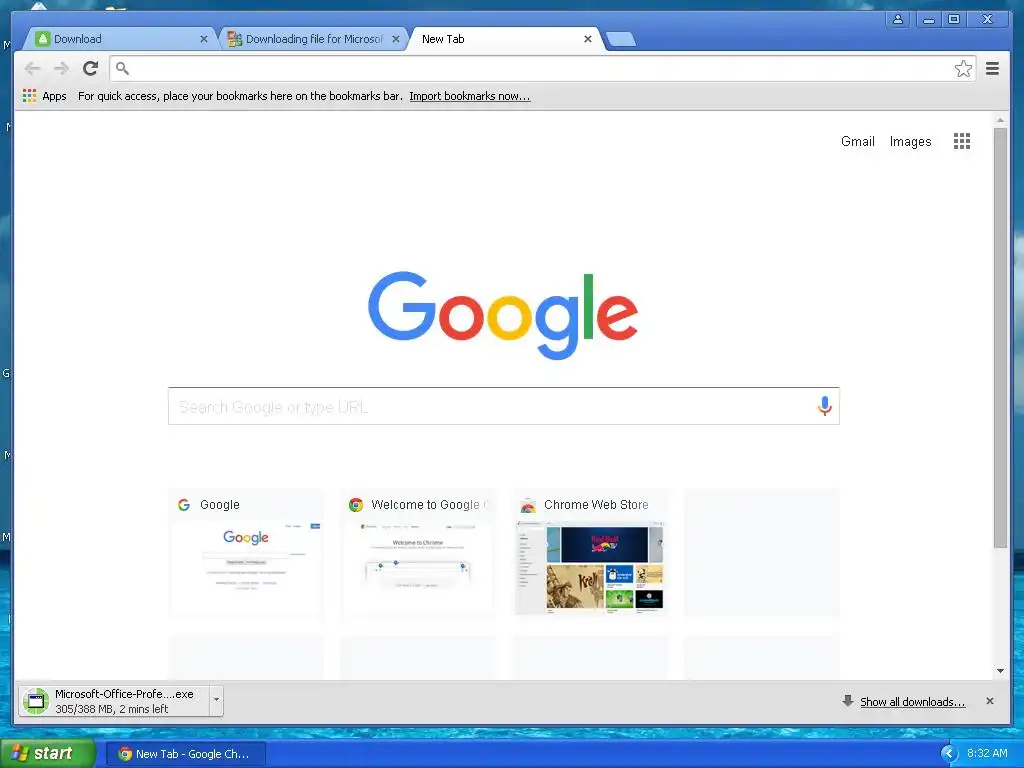Click the magnifier icon in address bar
This screenshot has height=768, width=1024.
(x=122, y=68)
